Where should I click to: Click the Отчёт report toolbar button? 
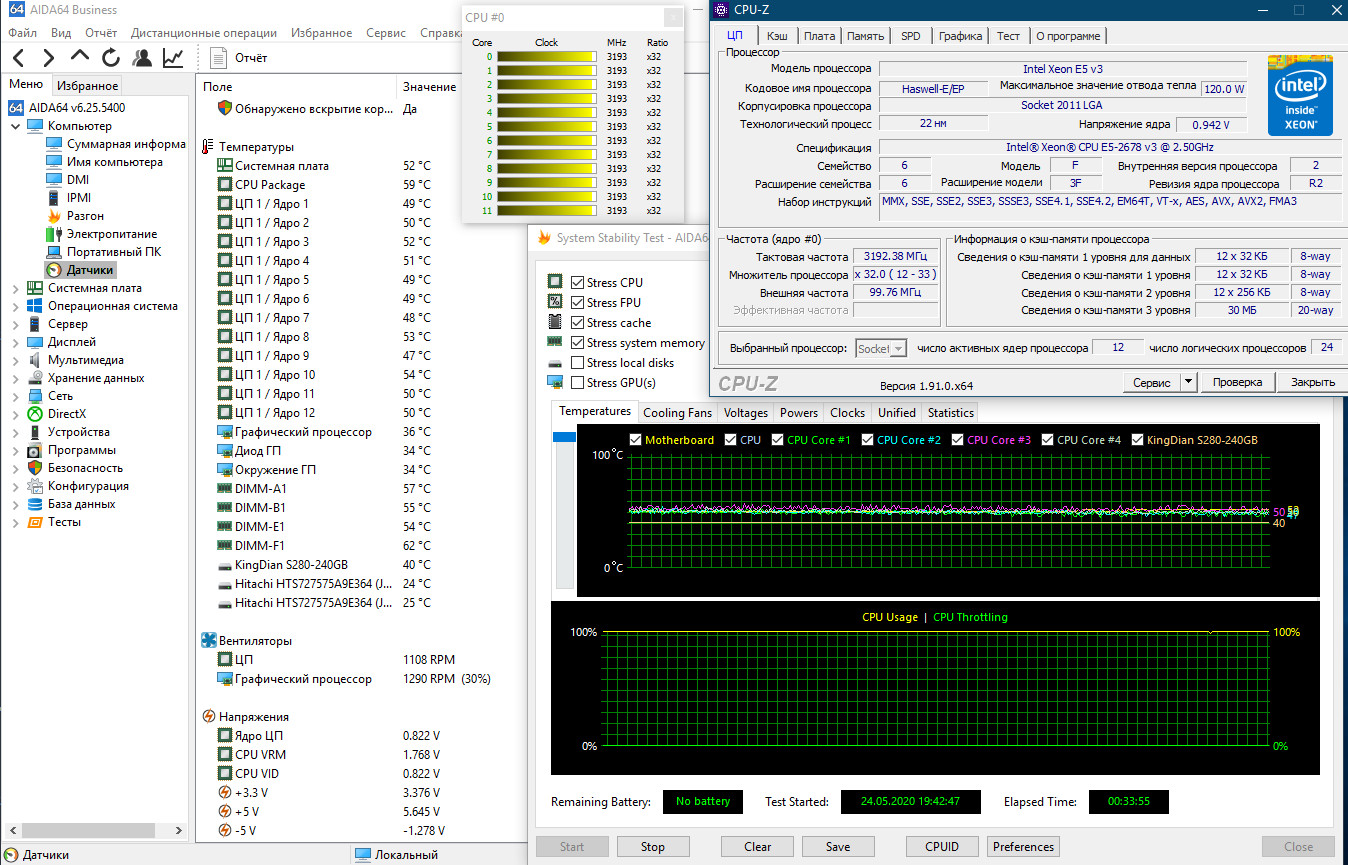pos(239,58)
